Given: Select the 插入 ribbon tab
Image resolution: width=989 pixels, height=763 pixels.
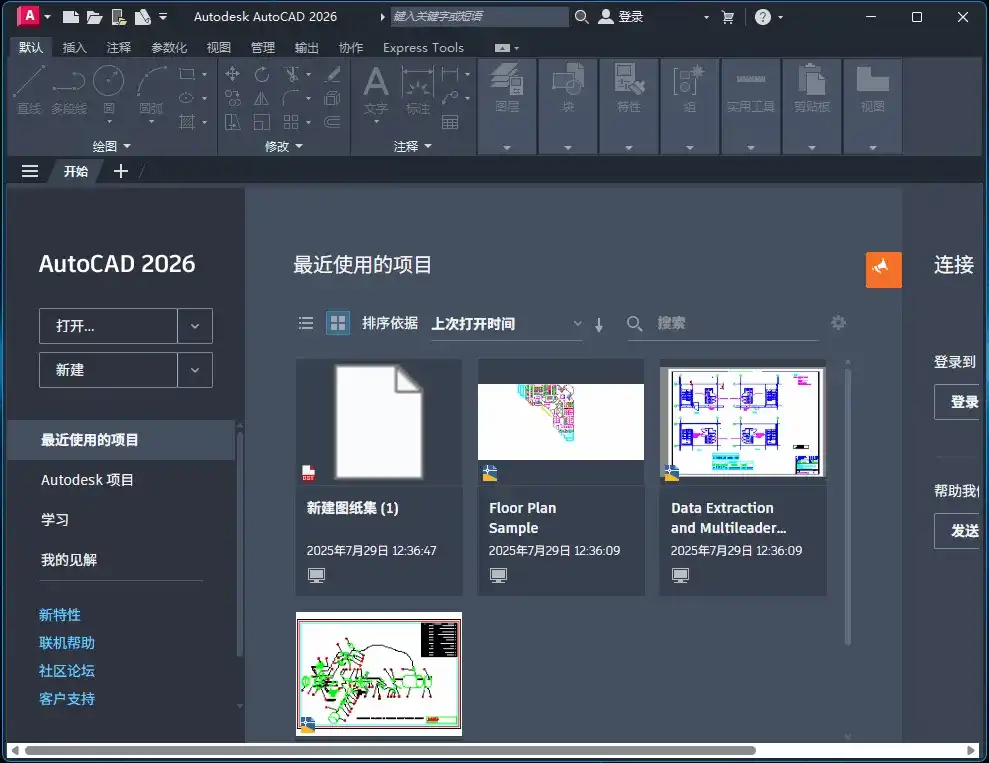Looking at the screenshot, I should pyautogui.click(x=74, y=48).
